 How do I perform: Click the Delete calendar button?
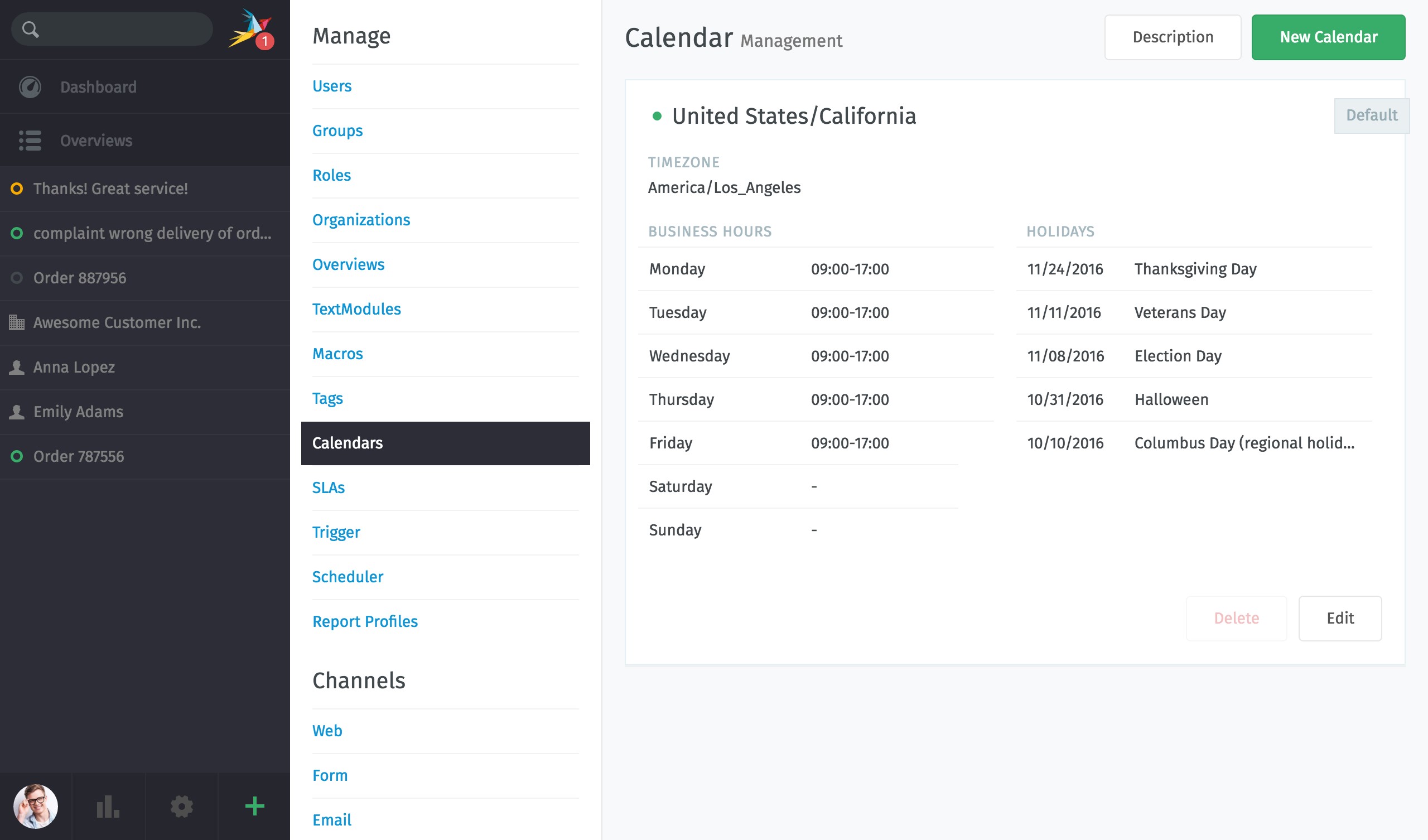[x=1236, y=618]
